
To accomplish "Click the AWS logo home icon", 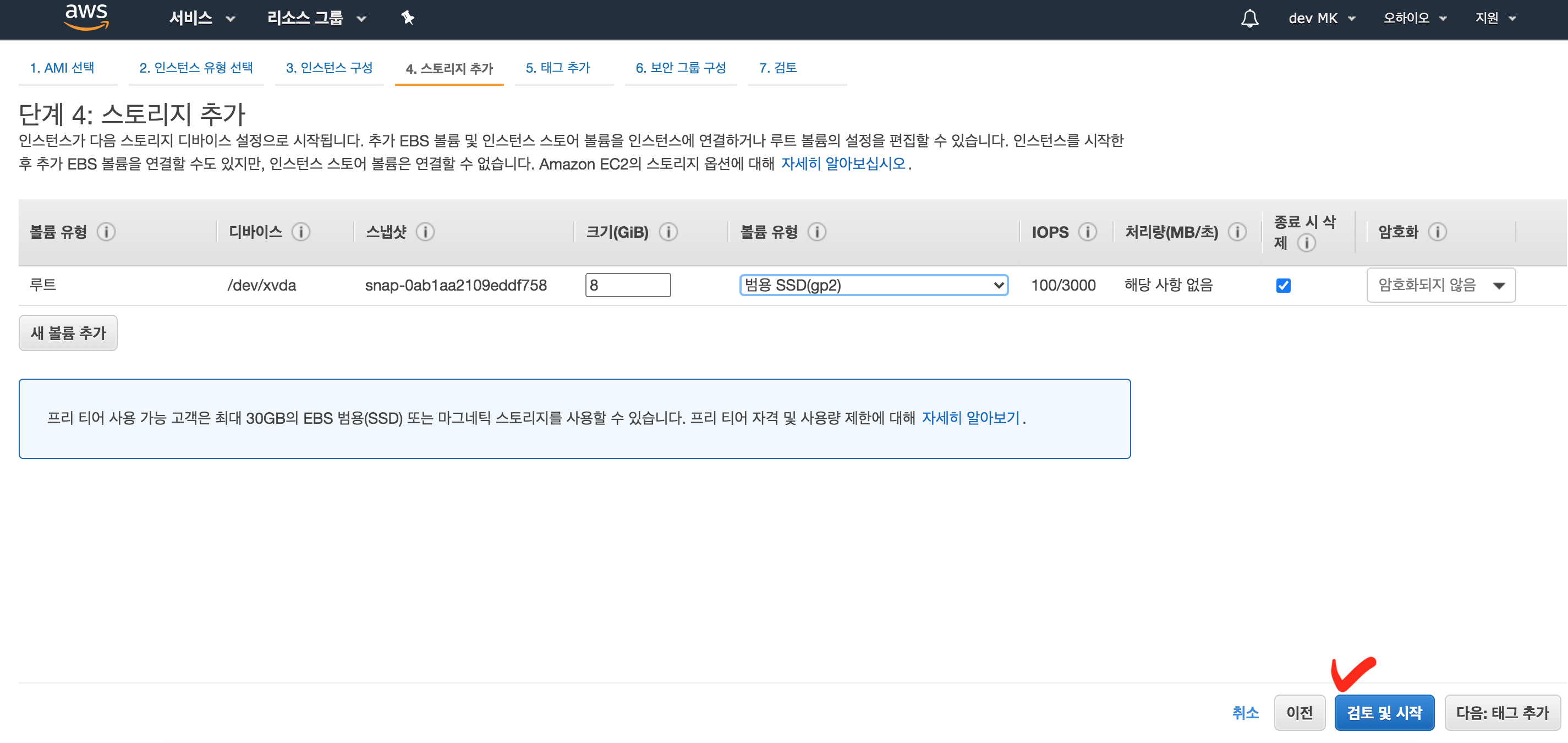I will tap(86, 17).
